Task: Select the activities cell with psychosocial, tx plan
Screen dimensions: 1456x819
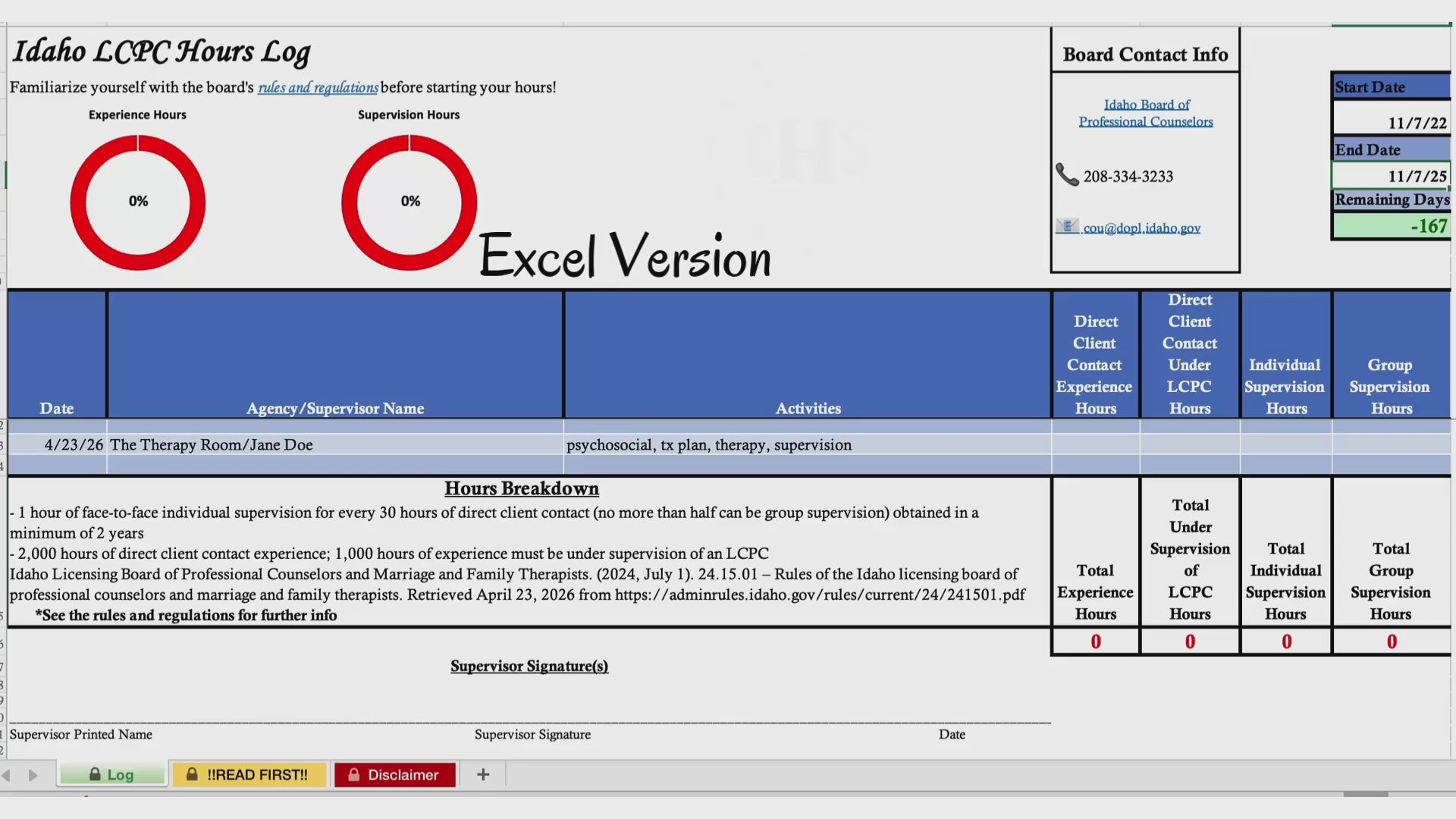Action: 808,444
